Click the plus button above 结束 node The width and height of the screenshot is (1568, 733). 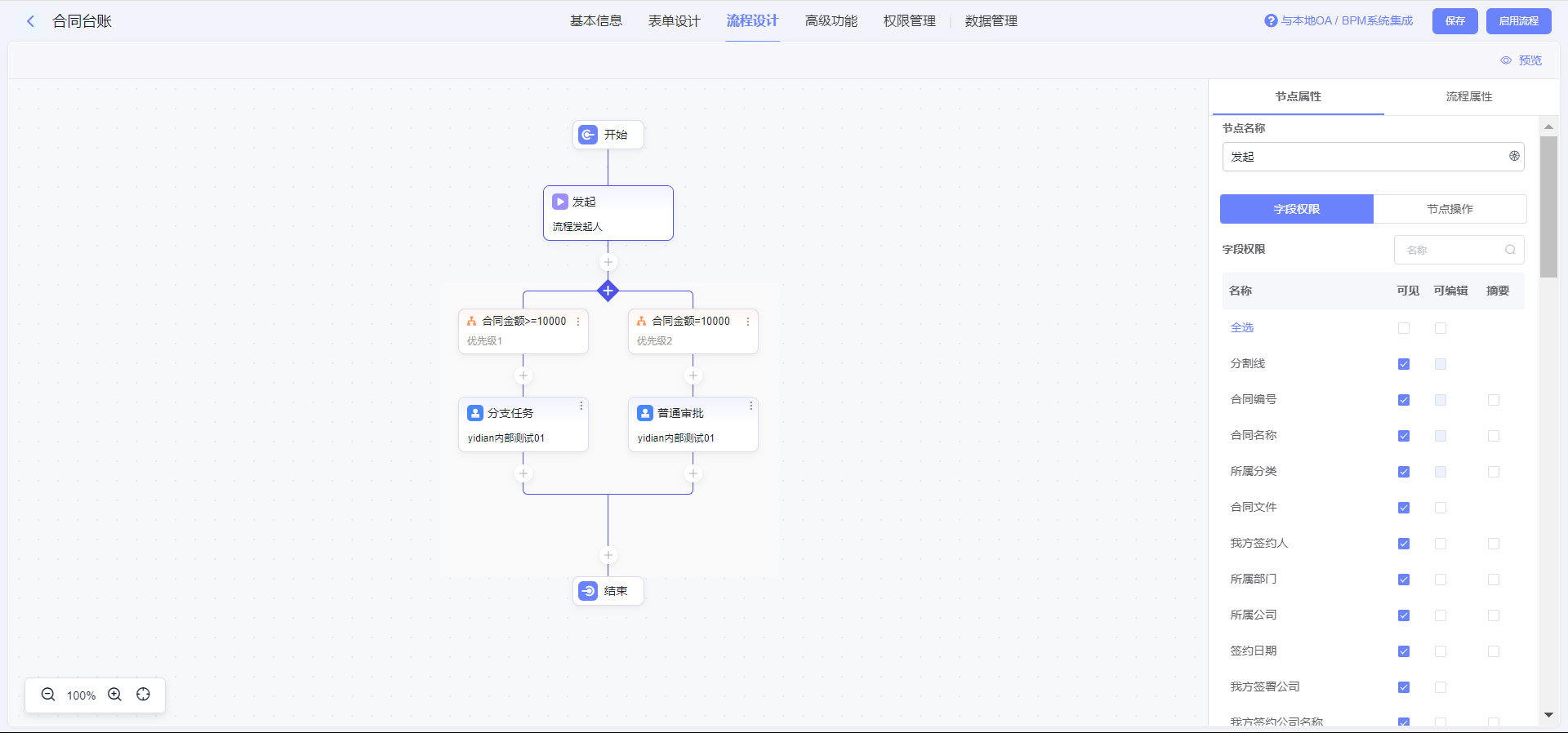pyautogui.click(x=608, y=556)
